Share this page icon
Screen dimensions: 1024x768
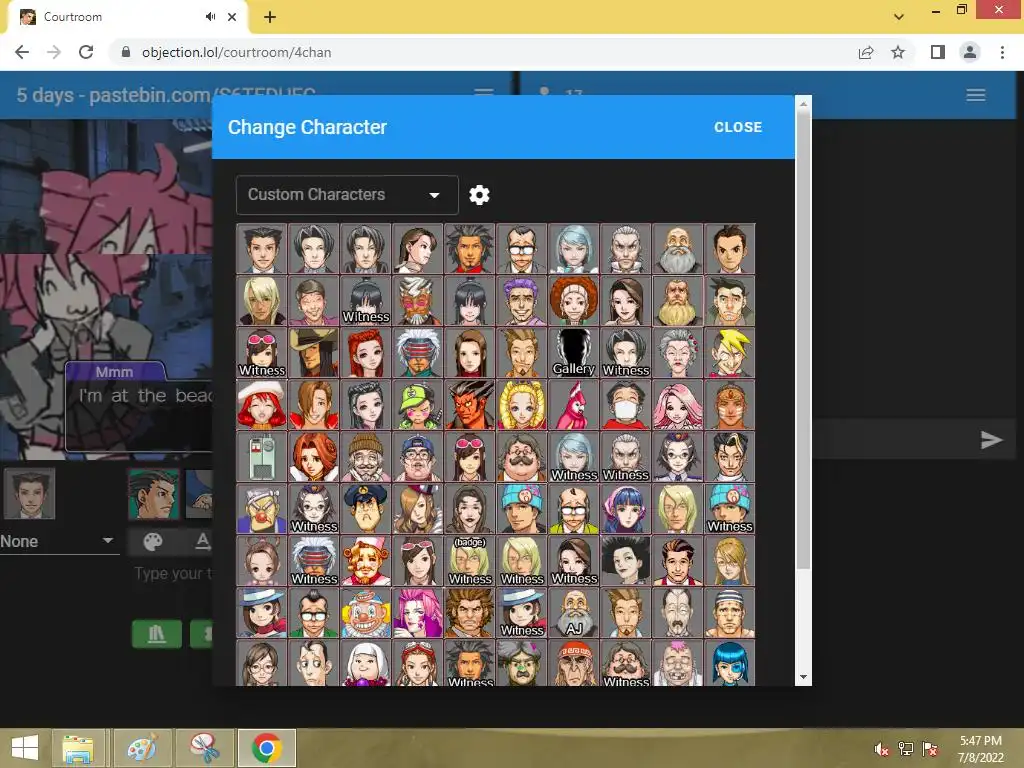pos(866,52)
